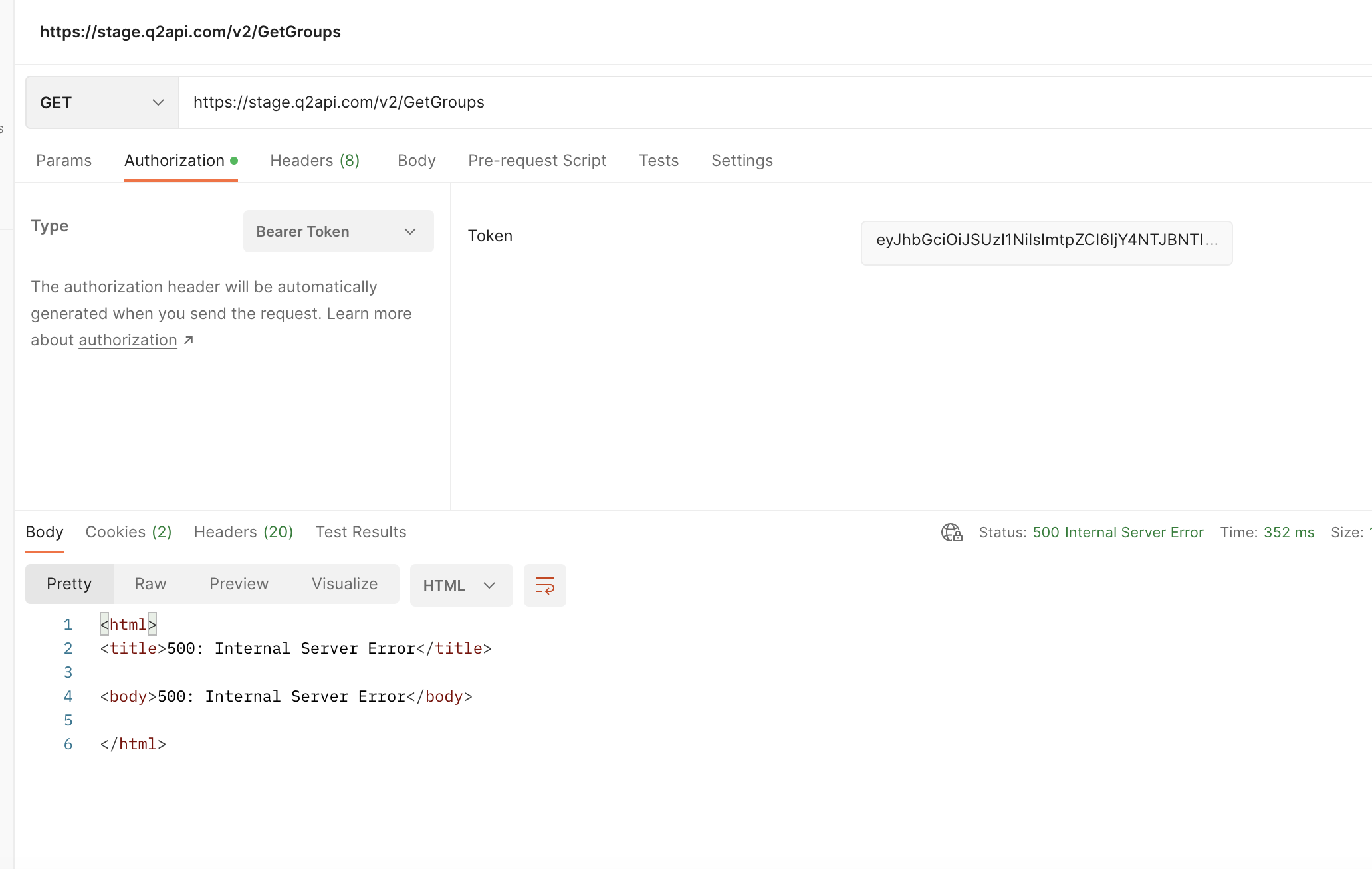
Task: Switch to the Preview view
Action: (x=239, y=584)
